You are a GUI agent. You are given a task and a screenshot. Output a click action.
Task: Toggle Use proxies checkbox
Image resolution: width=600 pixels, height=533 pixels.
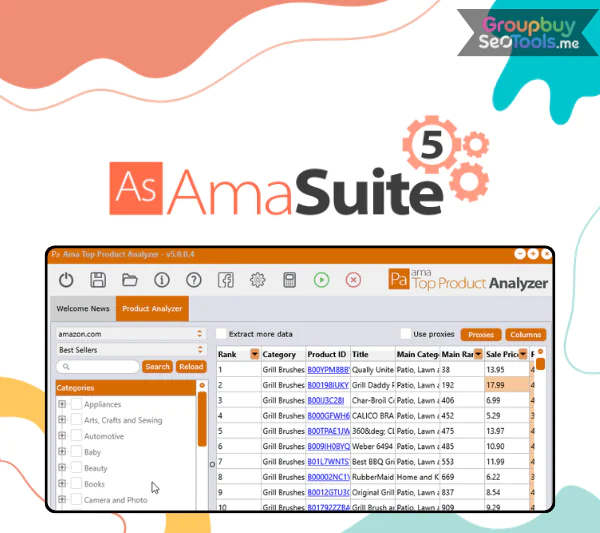tap(405, 334)
